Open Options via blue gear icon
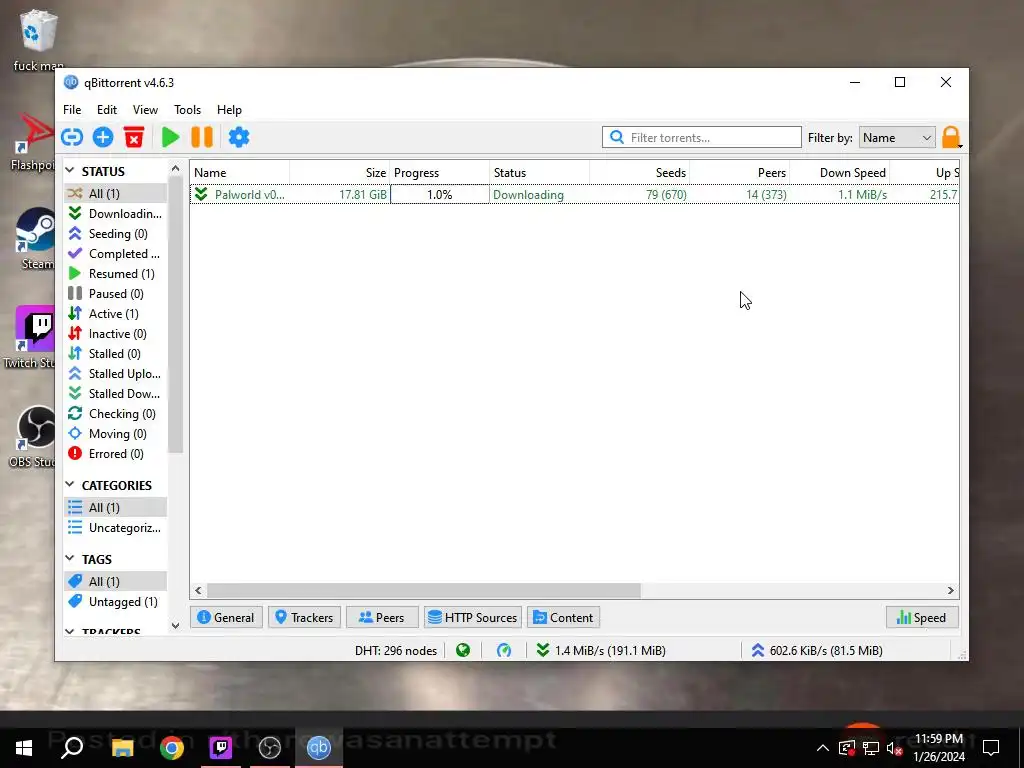The image size is (1024, 768). click(239, 137)
